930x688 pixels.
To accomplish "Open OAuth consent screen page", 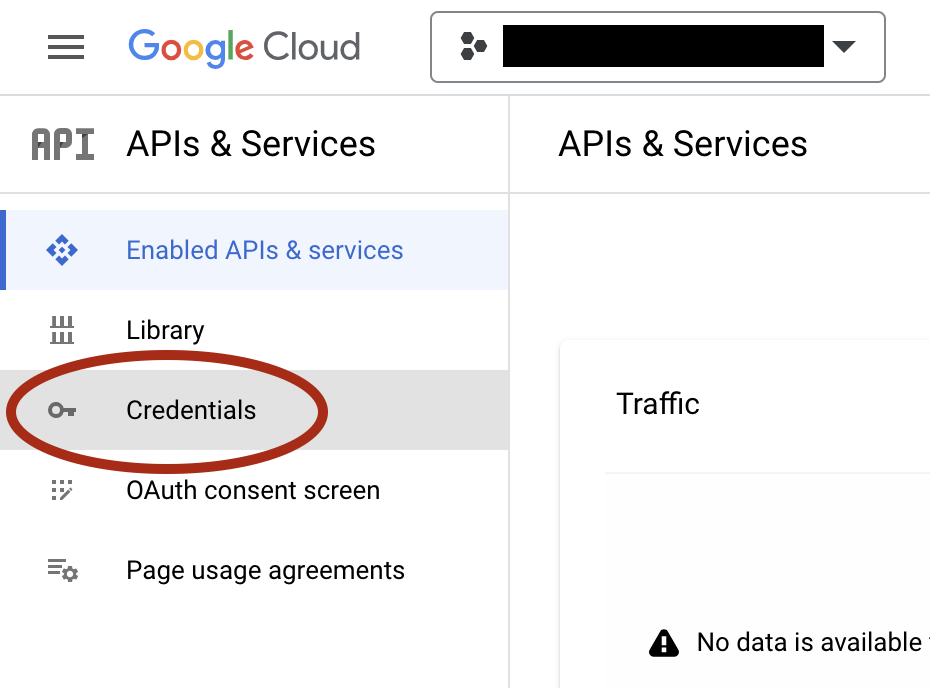I will (x=254, y=490).
